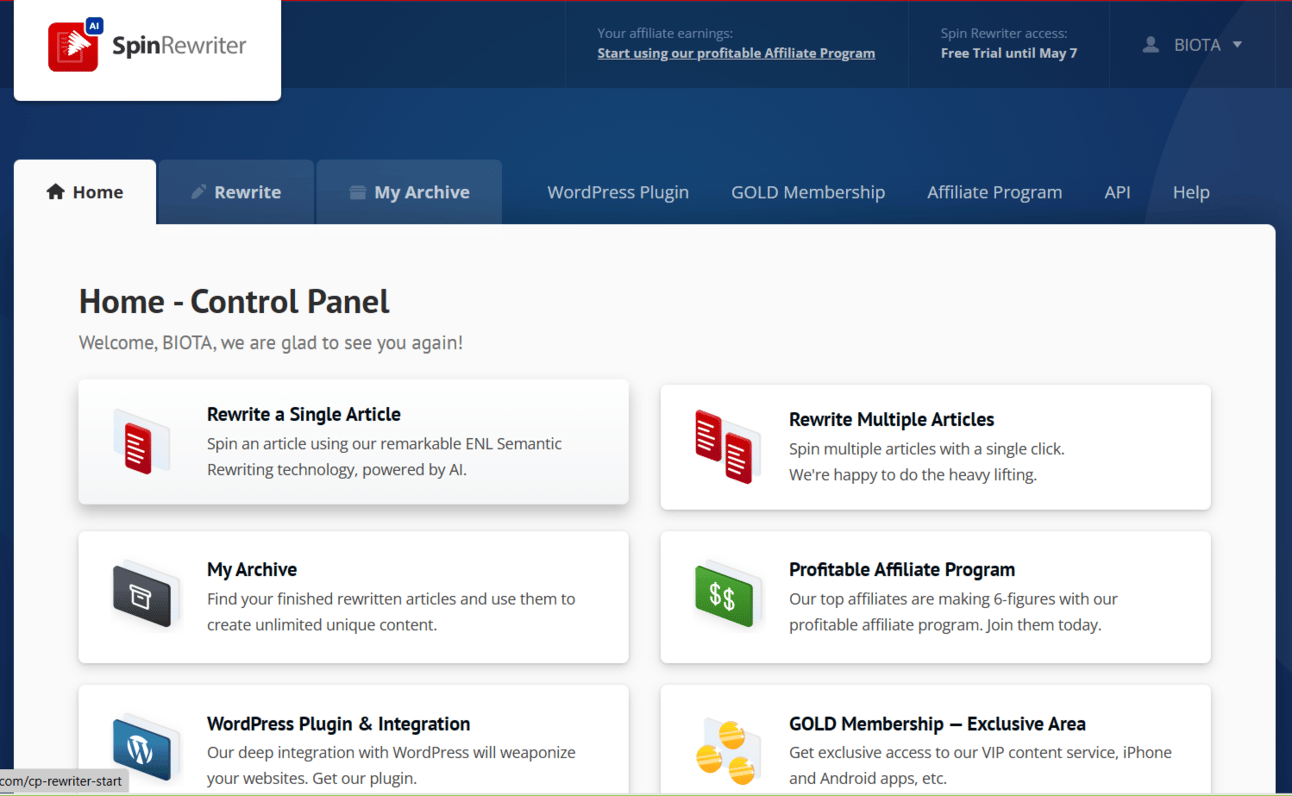This screenshot has width=1292, height=796.
Task: Click the double red documents icon
Action: [x=726, y=447]
